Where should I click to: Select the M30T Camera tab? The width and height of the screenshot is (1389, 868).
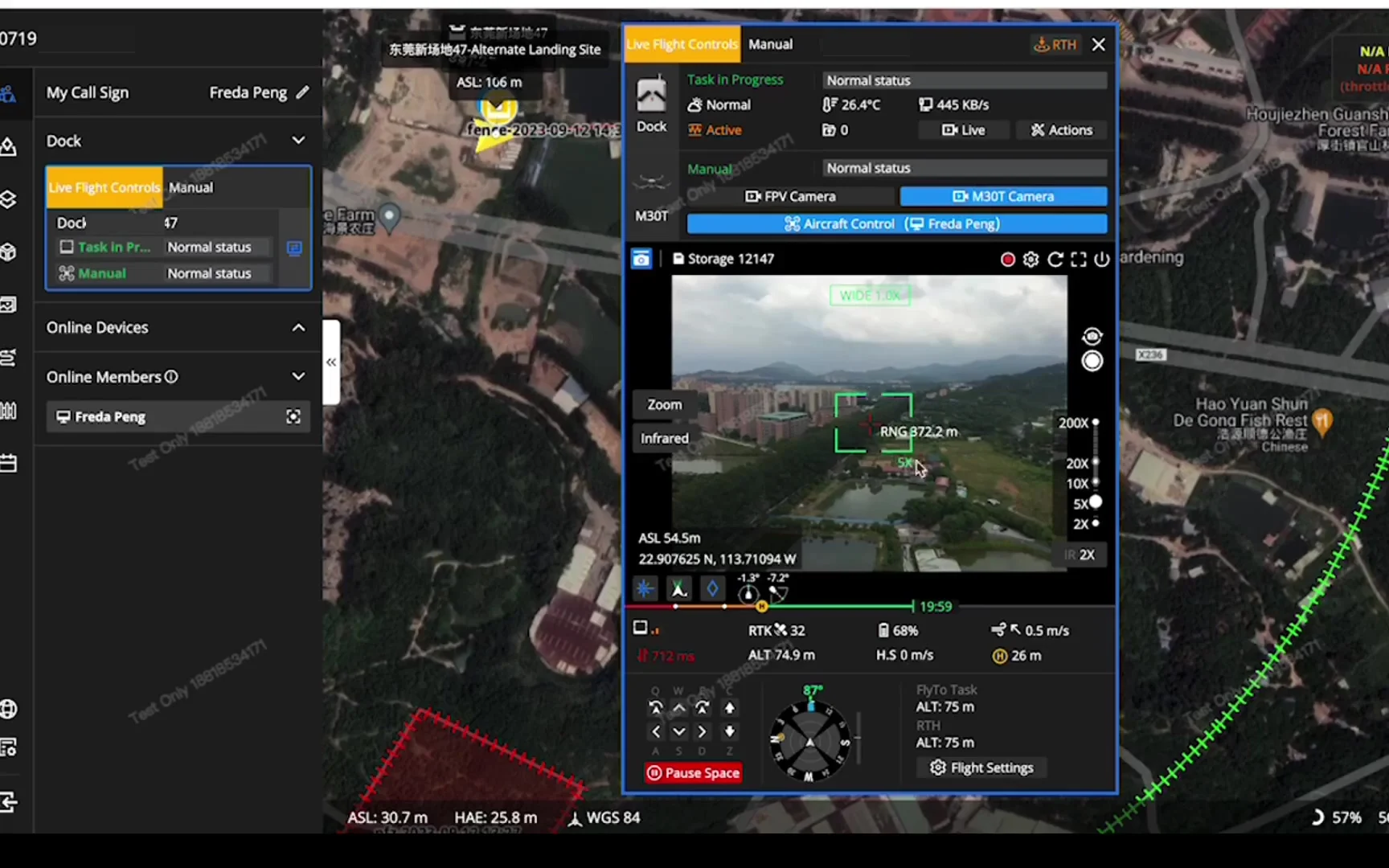tap(1003, 196)
